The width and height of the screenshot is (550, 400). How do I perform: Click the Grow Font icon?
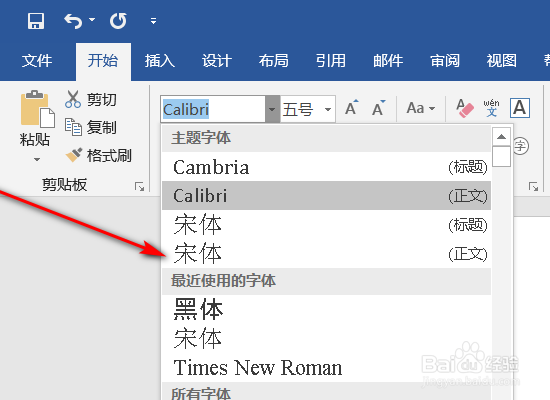pyautogui.click(x=352, y=108)
